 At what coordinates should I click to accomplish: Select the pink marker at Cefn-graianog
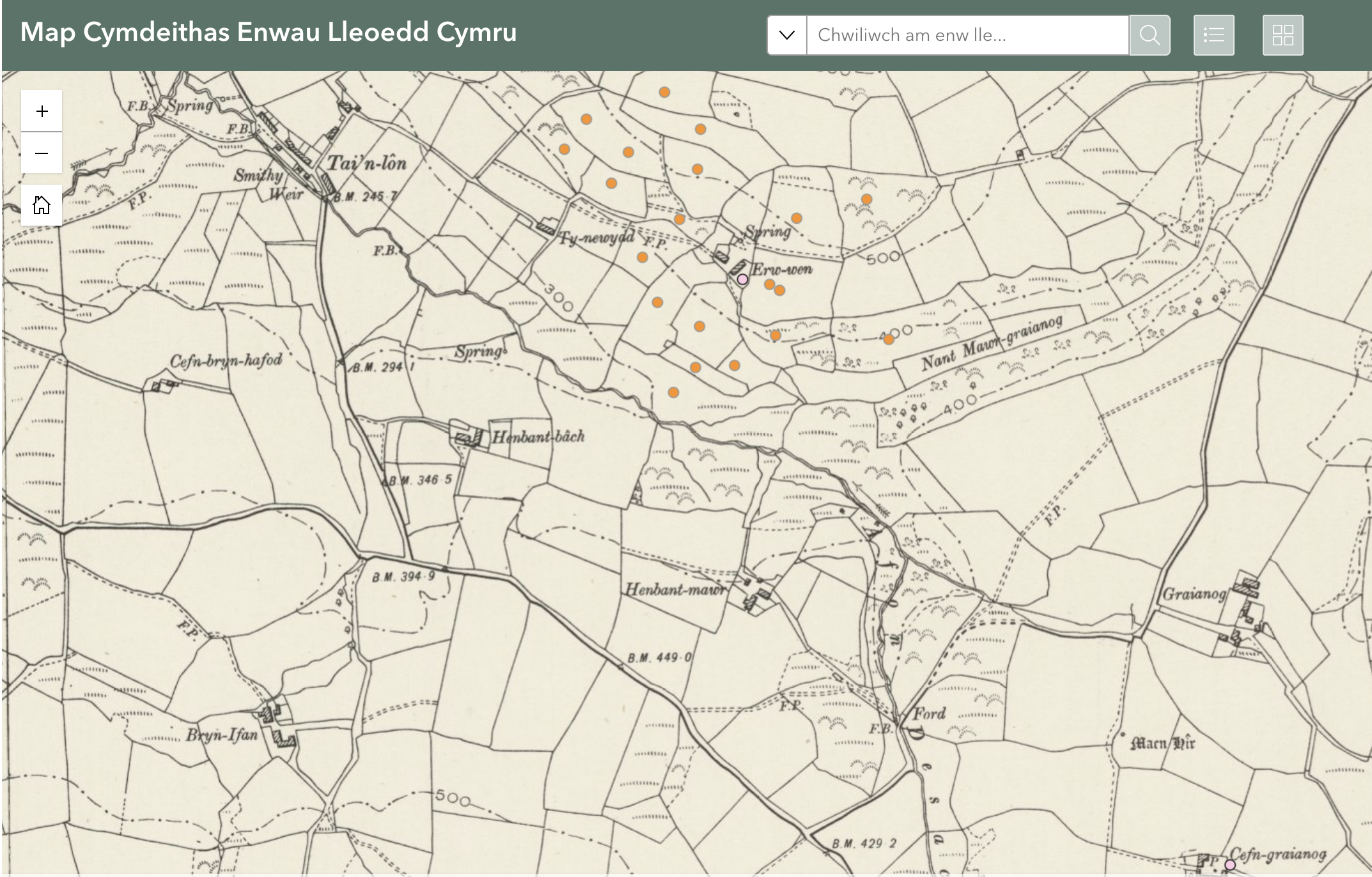point(1229,865)
